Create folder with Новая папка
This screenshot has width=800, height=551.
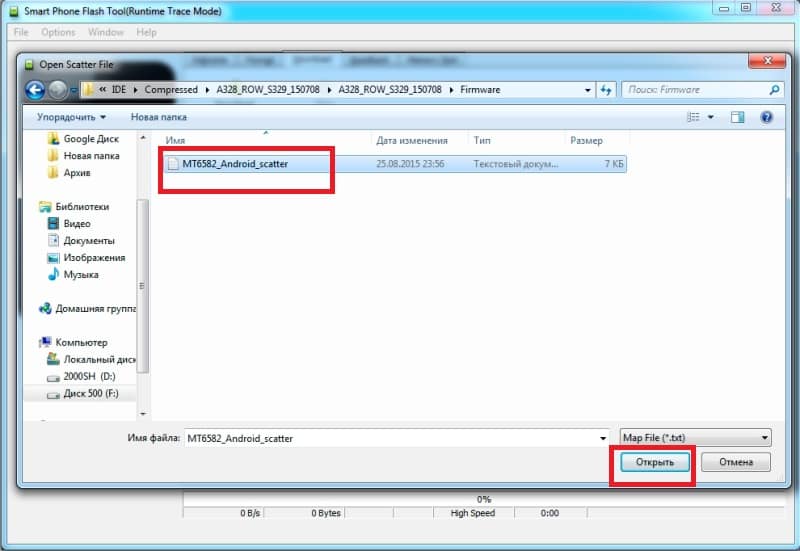159,117
